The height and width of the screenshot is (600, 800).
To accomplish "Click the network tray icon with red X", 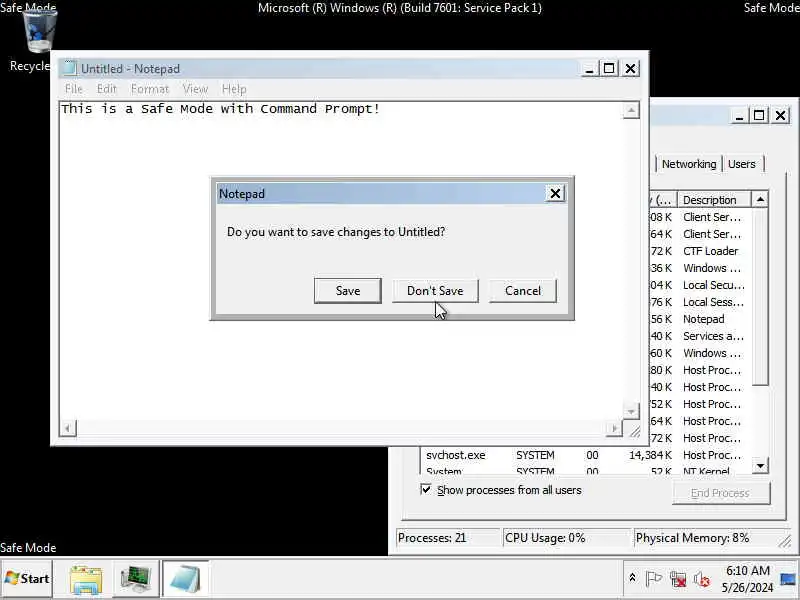I will point(678,579).
